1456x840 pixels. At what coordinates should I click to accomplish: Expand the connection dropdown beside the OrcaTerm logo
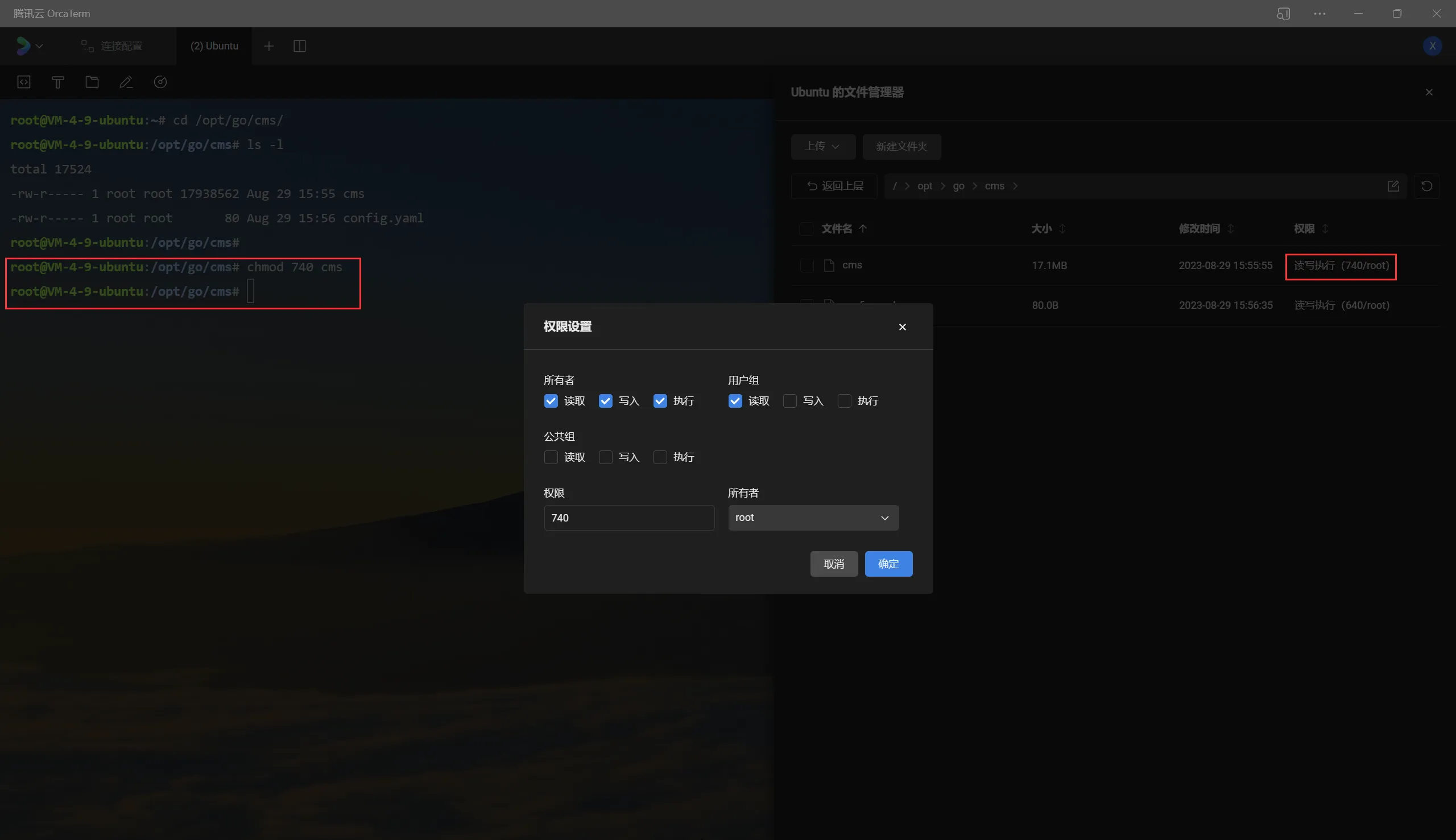click(x=39, y=46)
